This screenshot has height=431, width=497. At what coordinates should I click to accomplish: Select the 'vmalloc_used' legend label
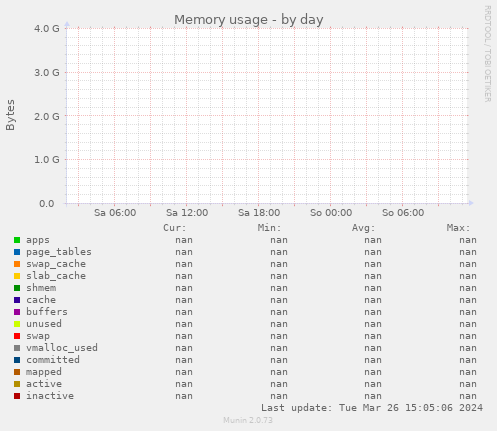[62, 348]
